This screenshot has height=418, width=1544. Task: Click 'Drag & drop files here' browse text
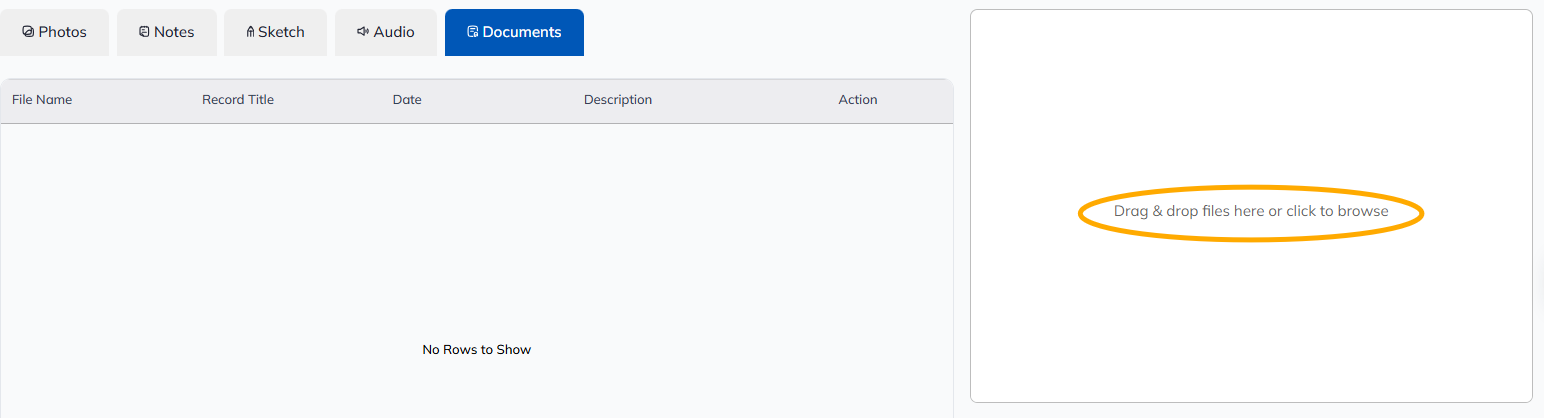1251,211
